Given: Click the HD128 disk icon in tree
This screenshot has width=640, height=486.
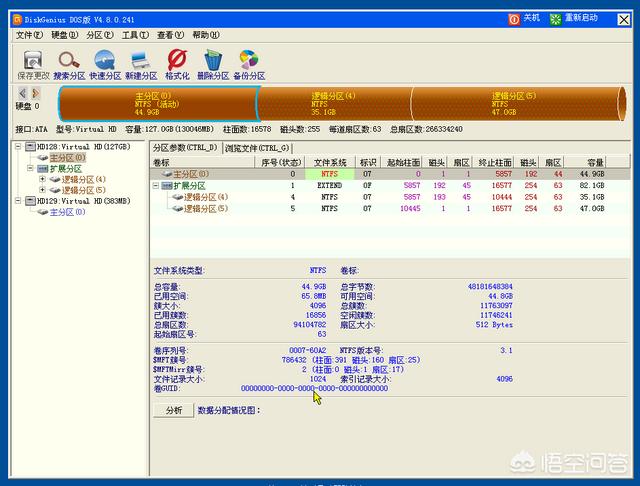Looking at the screenshot, I should [x=31, y=146].
